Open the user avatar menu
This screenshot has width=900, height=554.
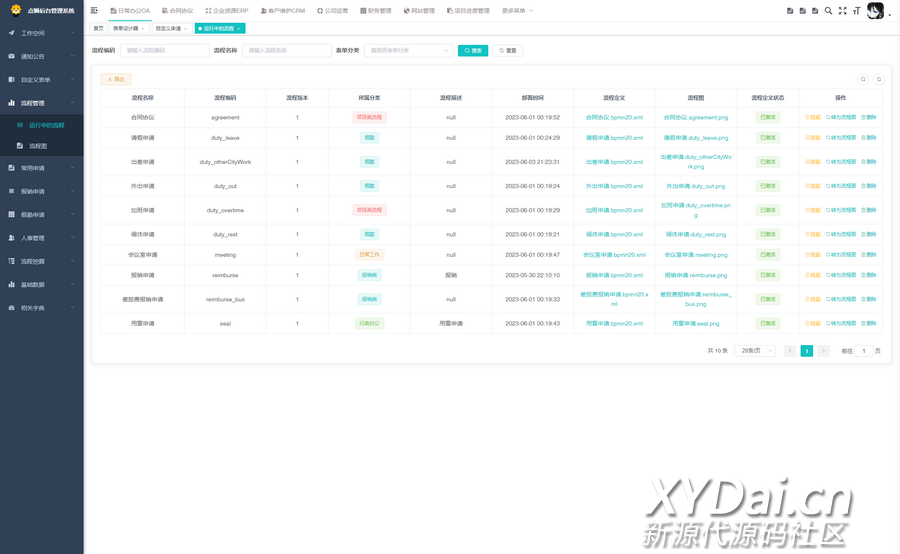876,11
